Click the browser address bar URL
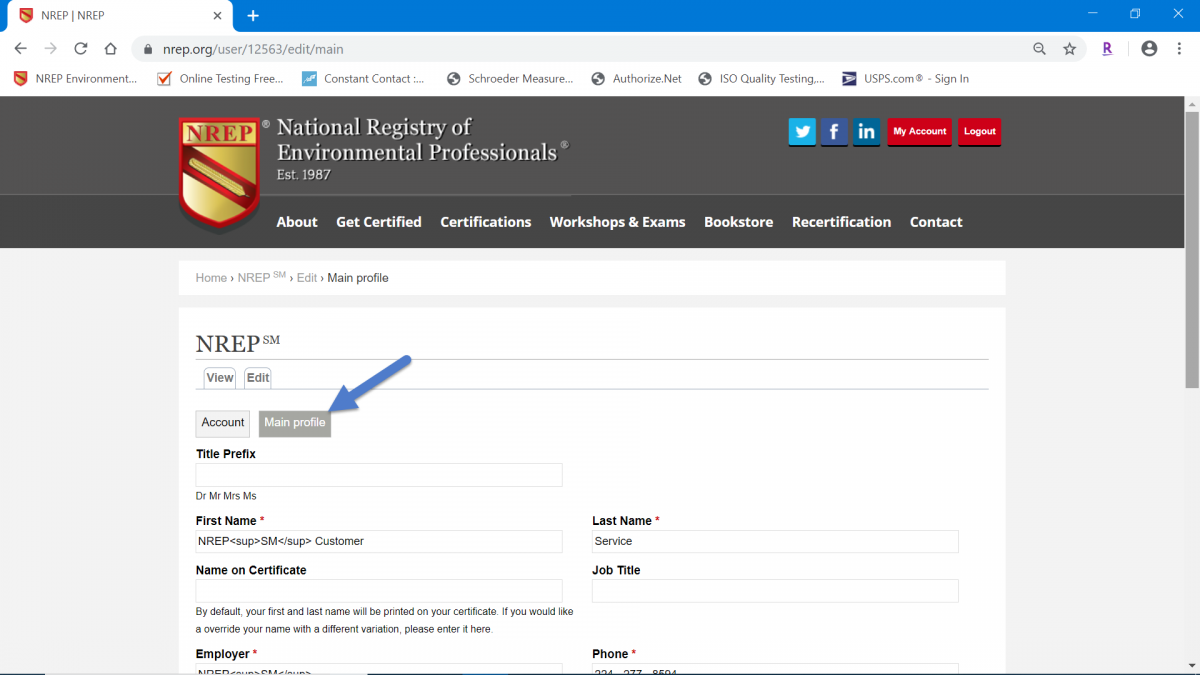The width and height of the screenshot is (1200, 675). [x=253, y=48]
